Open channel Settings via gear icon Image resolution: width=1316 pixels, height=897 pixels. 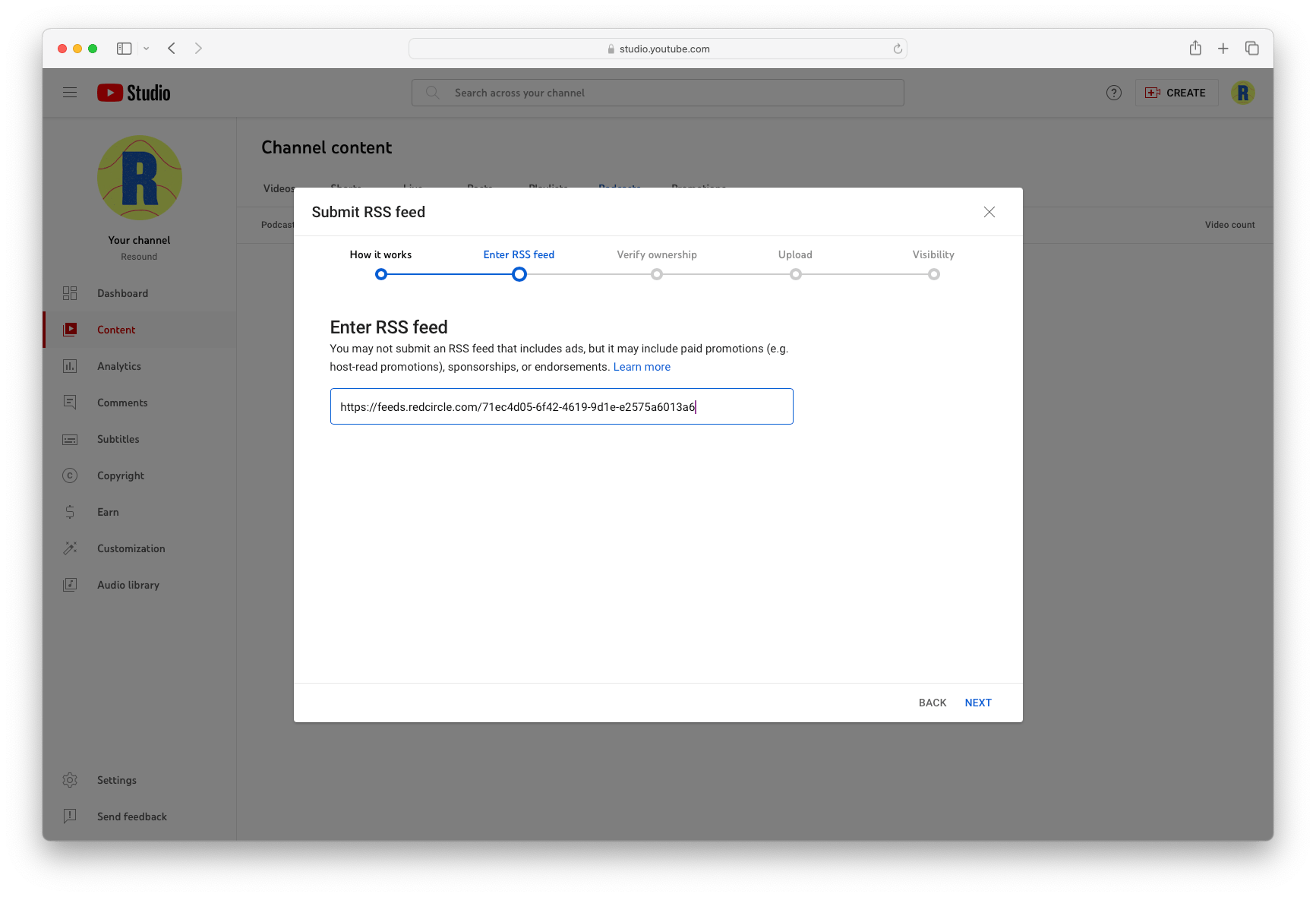70,780
